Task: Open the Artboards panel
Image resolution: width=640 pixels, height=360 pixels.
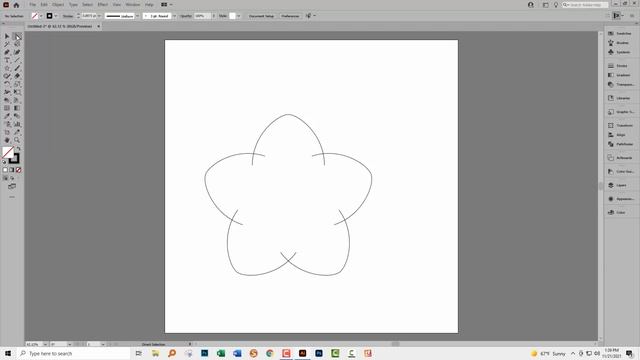Action: (x=620, y=158)
